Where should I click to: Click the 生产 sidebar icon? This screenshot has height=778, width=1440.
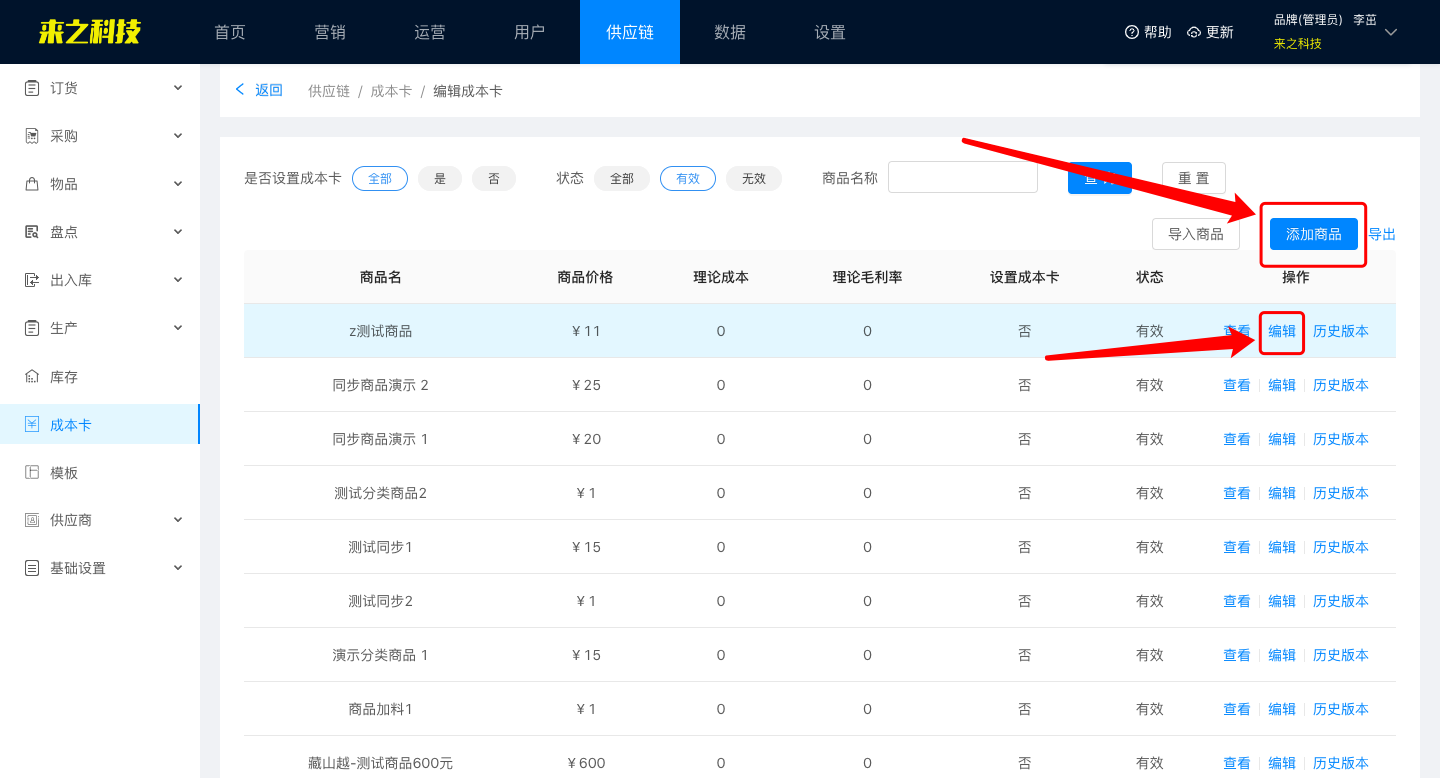(32, 328)
